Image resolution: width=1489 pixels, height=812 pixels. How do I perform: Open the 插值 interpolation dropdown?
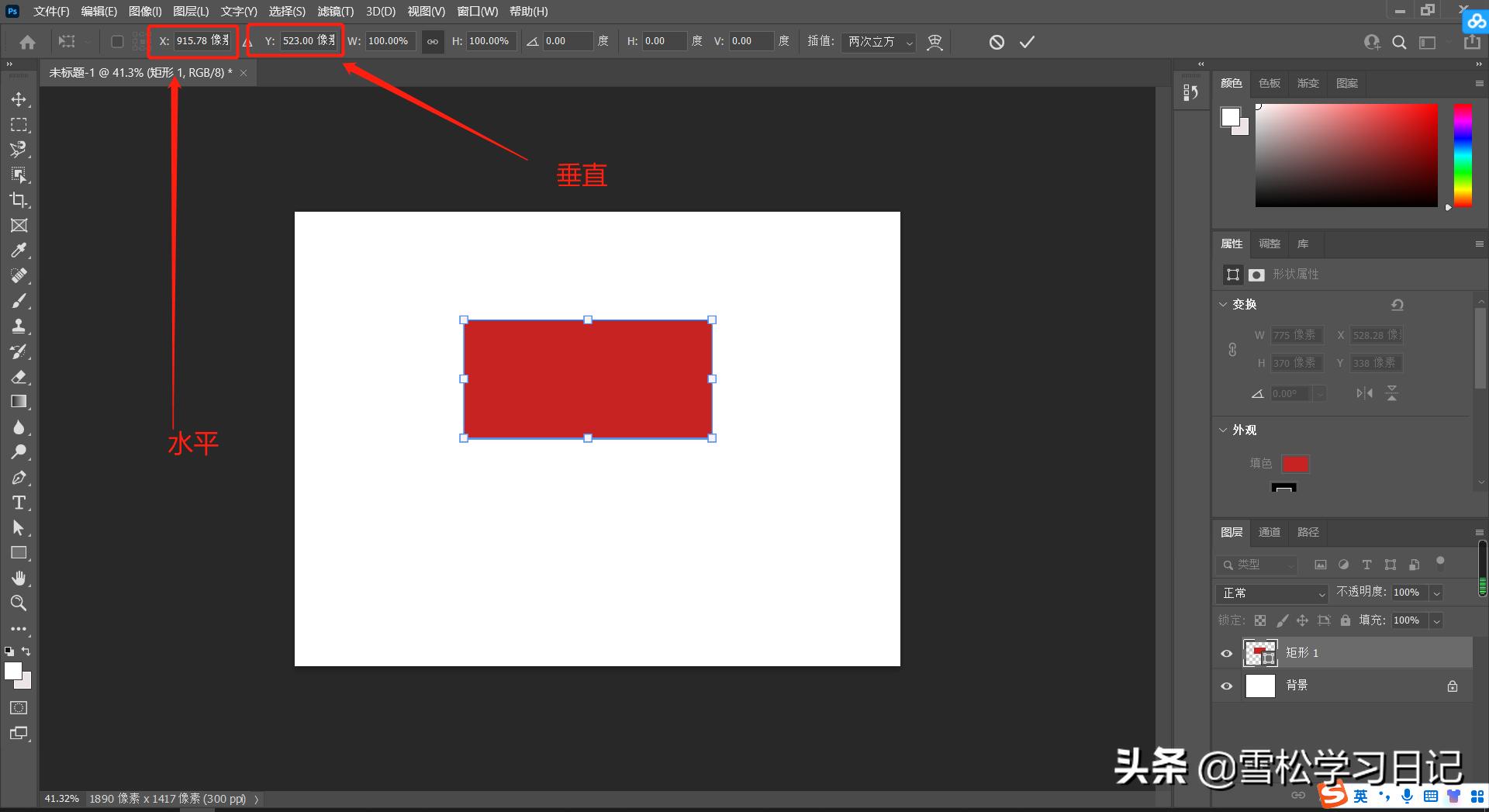879,42
